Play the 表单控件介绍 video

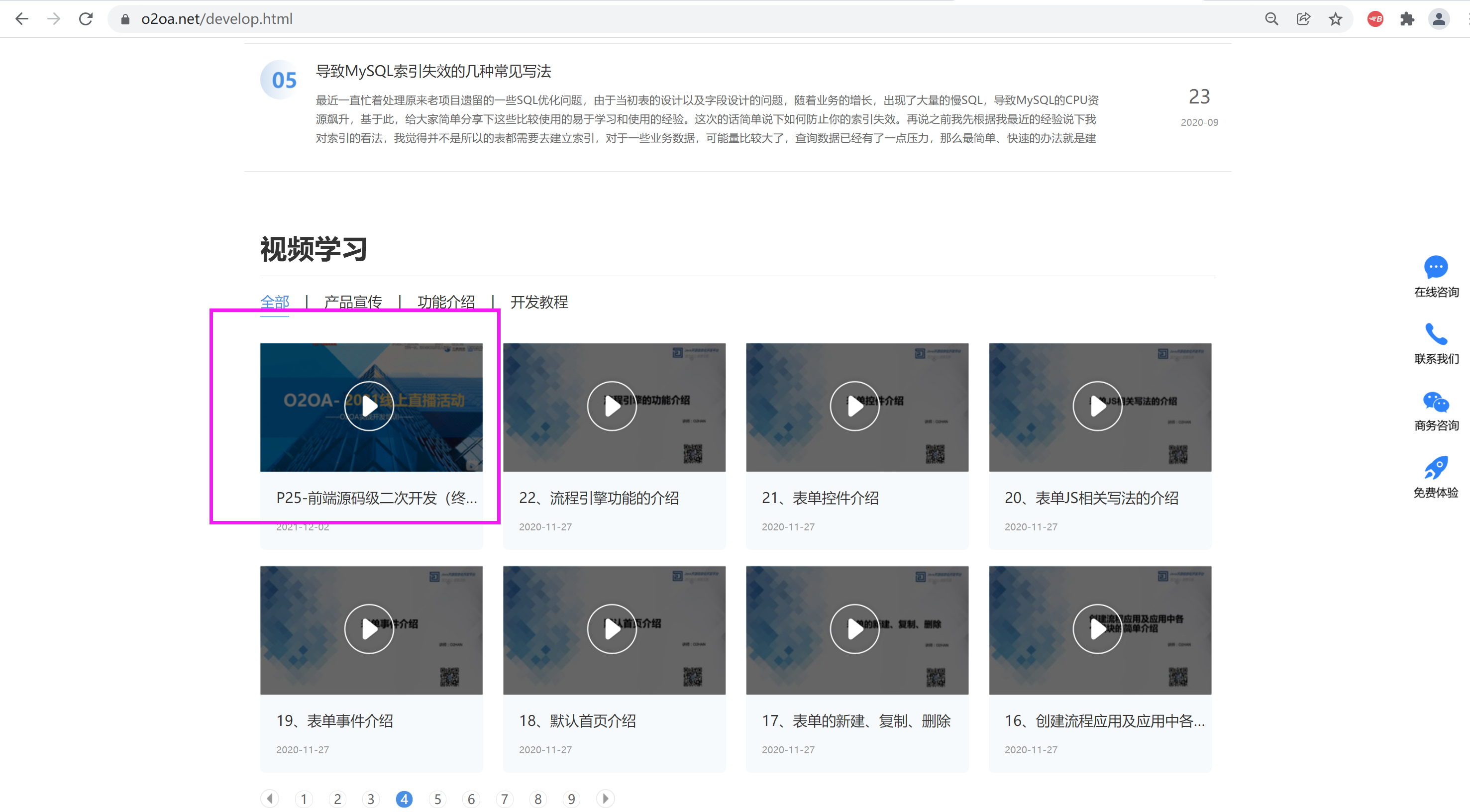point(854,406)
